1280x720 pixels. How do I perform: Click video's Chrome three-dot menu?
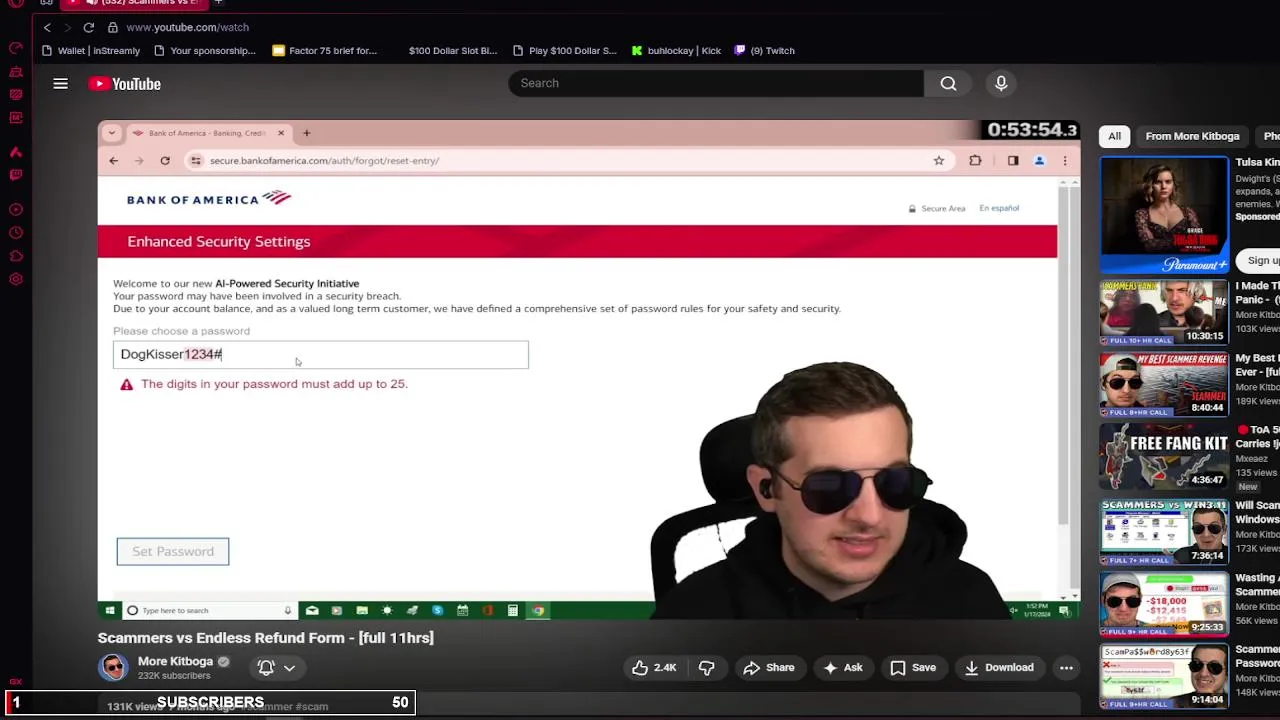[1065, 160]
